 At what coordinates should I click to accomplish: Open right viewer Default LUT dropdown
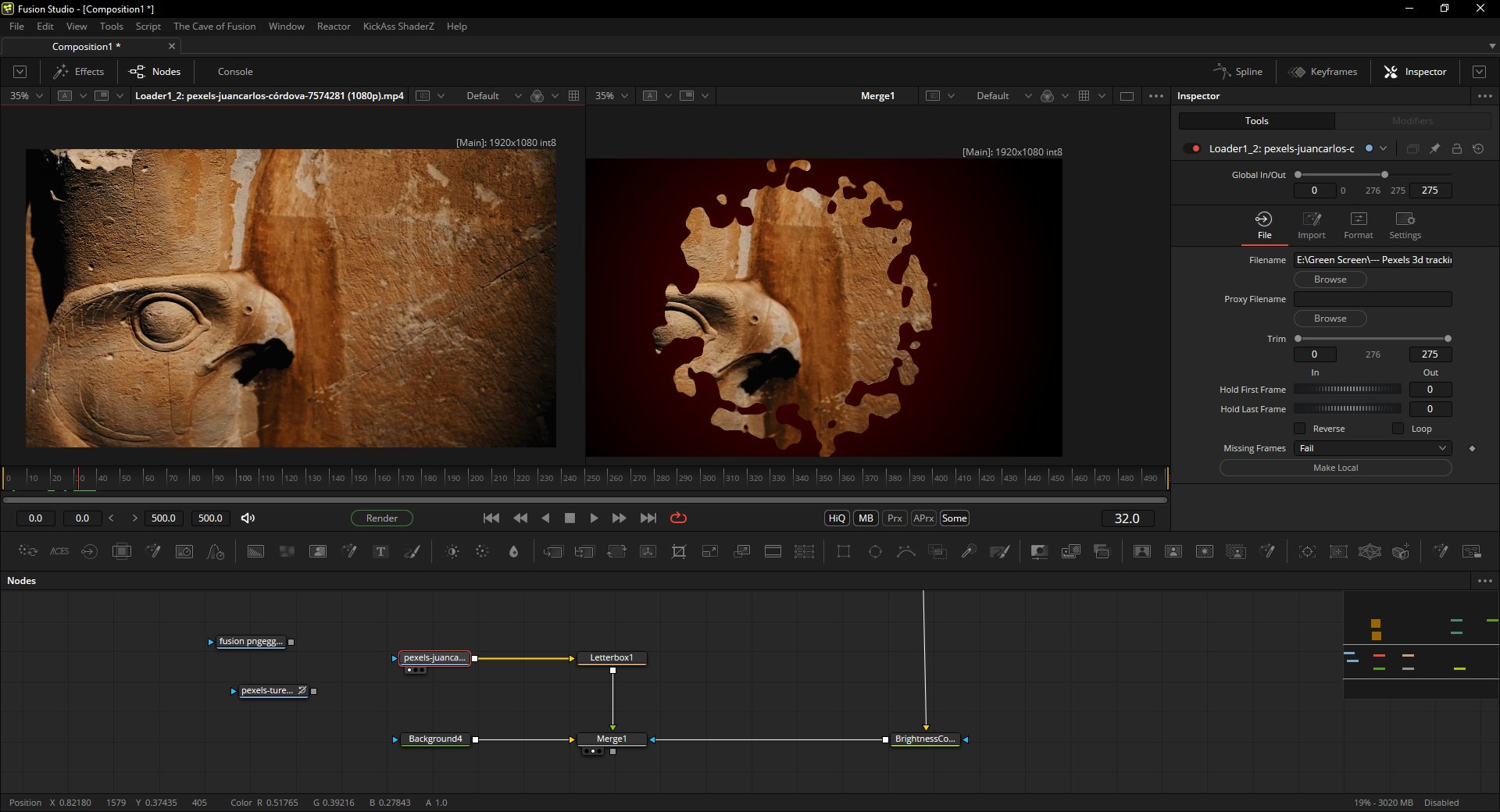[x=1003, y=96]
